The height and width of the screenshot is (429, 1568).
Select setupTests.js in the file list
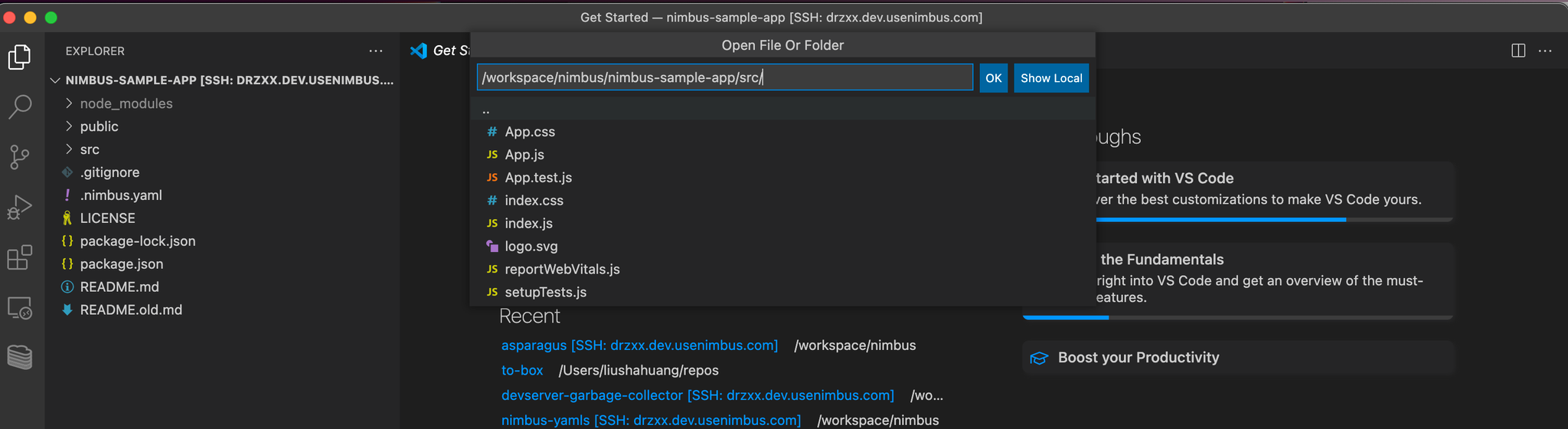[x=782, y=293]
